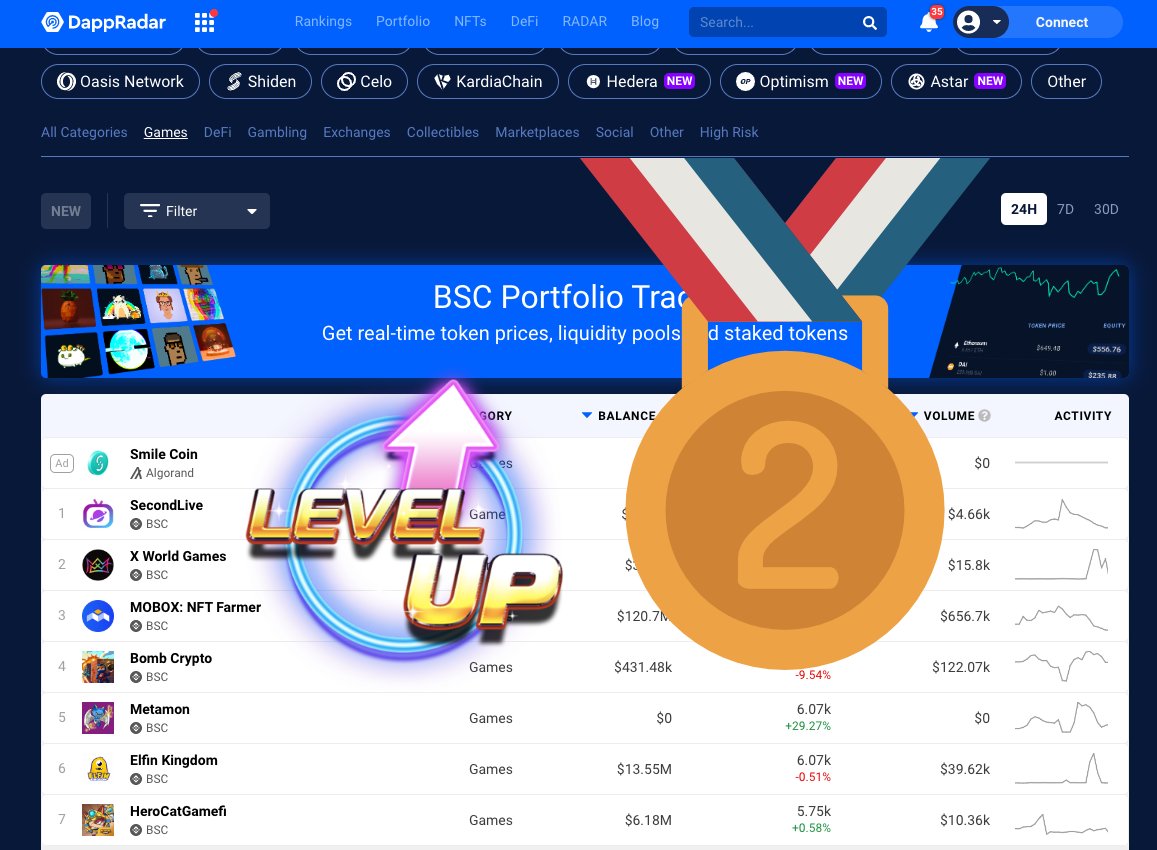Click the Connect button
1157x850 pixels.
tap(1061, 22)
